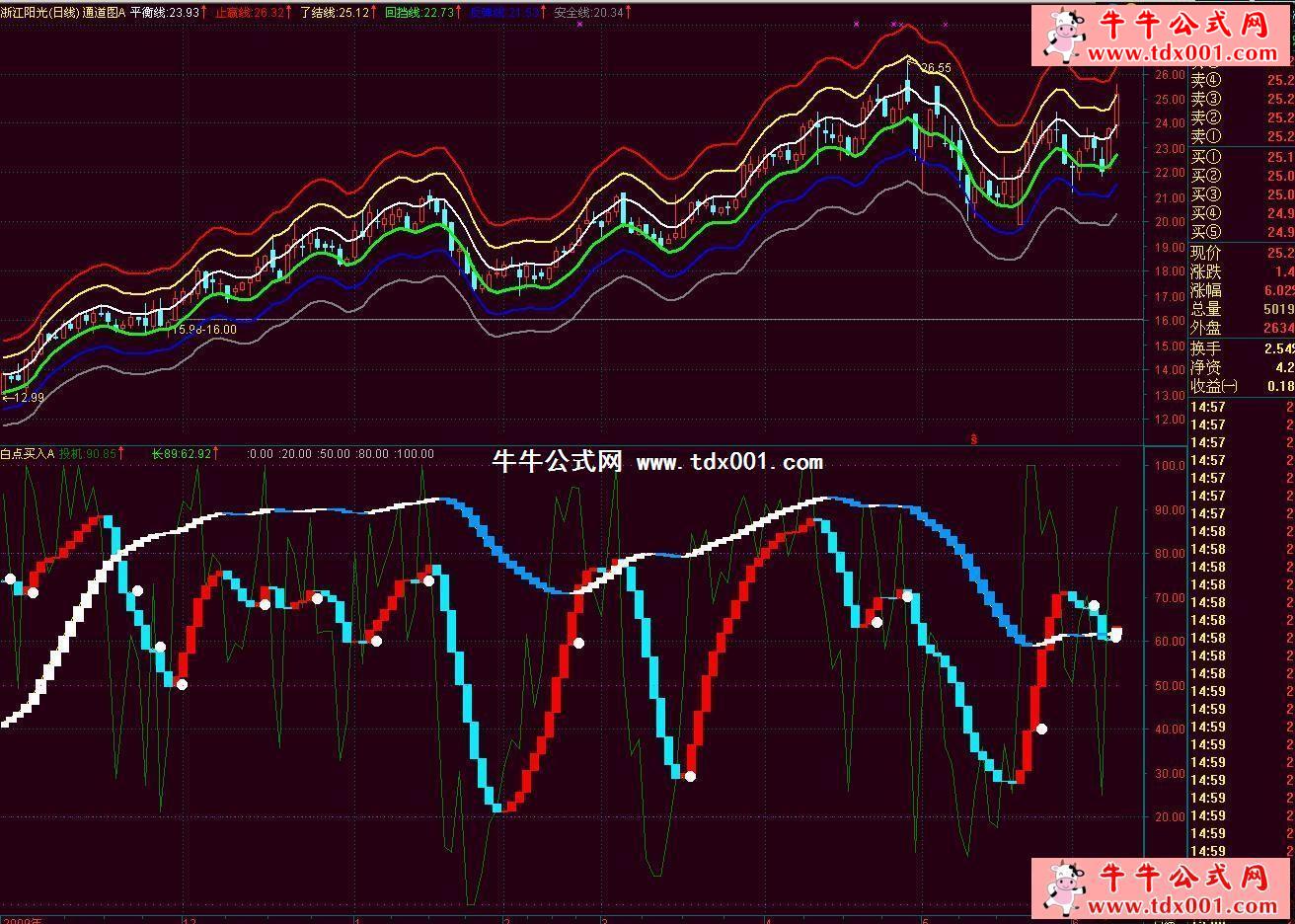Click the 换手 turnover rate row
This screenshot has width=1295, height=924.
coord(1241,348)
